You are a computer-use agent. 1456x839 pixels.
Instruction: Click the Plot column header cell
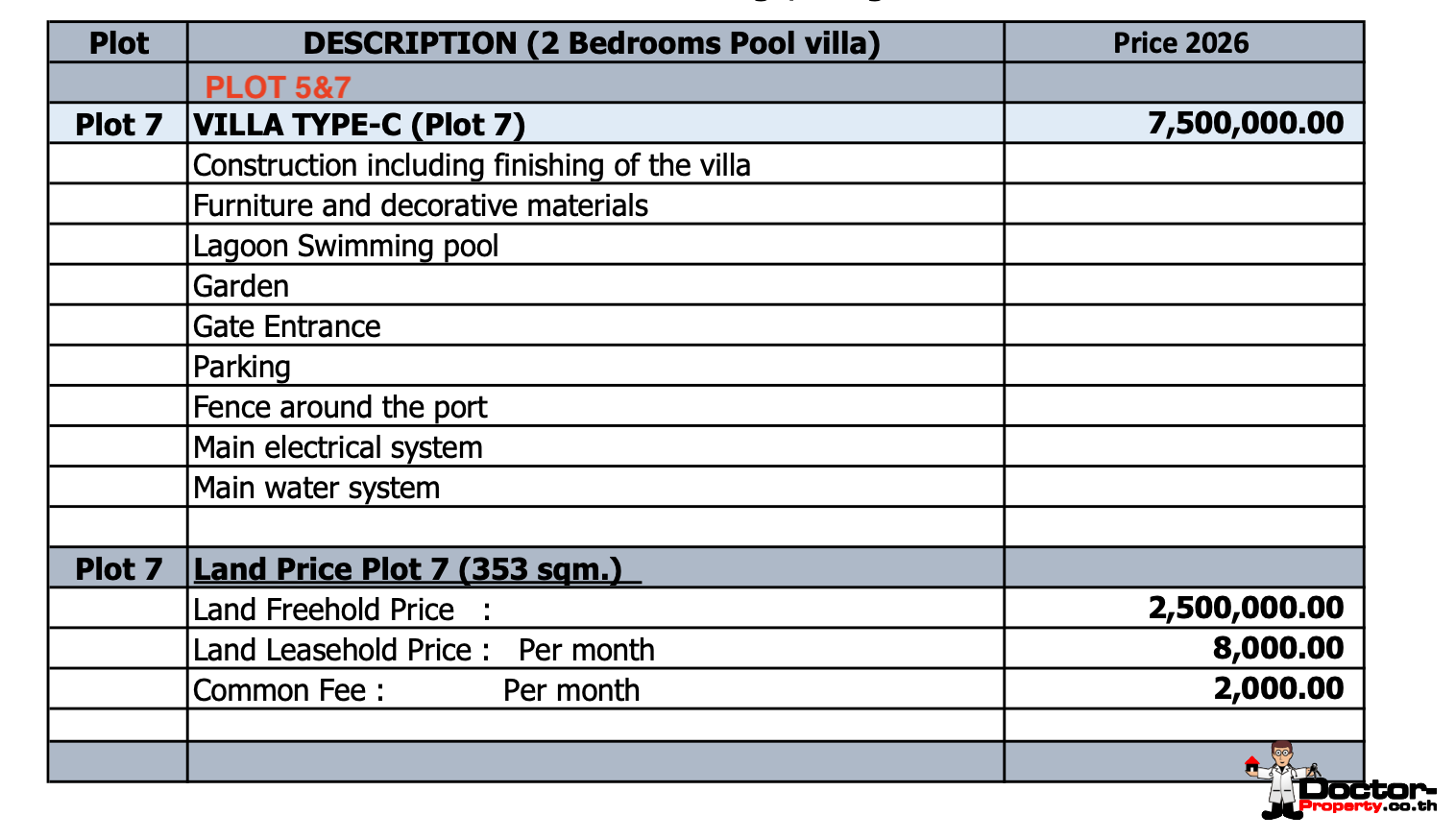(118, 43)
